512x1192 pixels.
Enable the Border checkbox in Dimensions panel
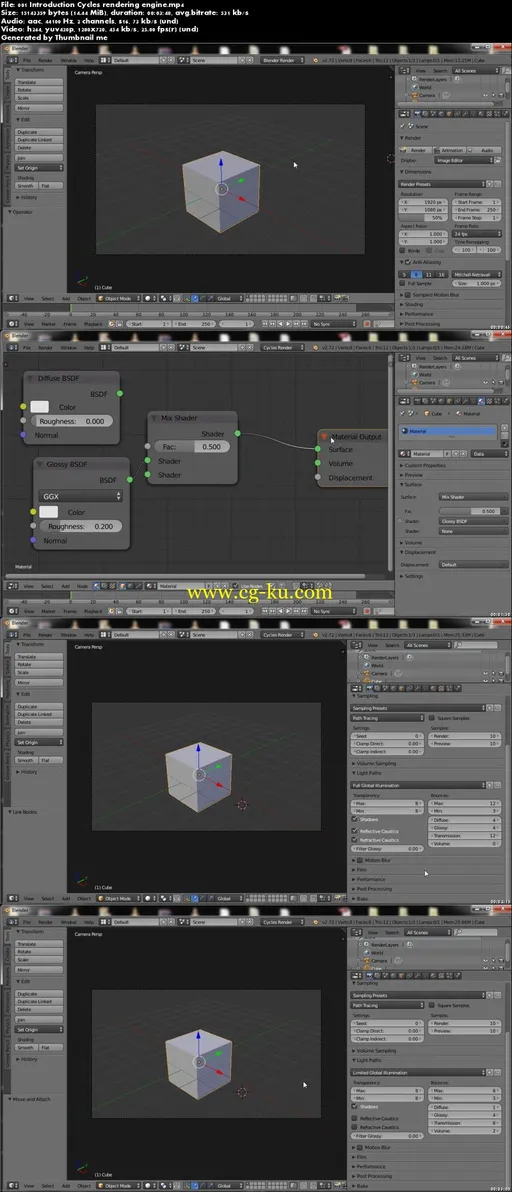403,249
